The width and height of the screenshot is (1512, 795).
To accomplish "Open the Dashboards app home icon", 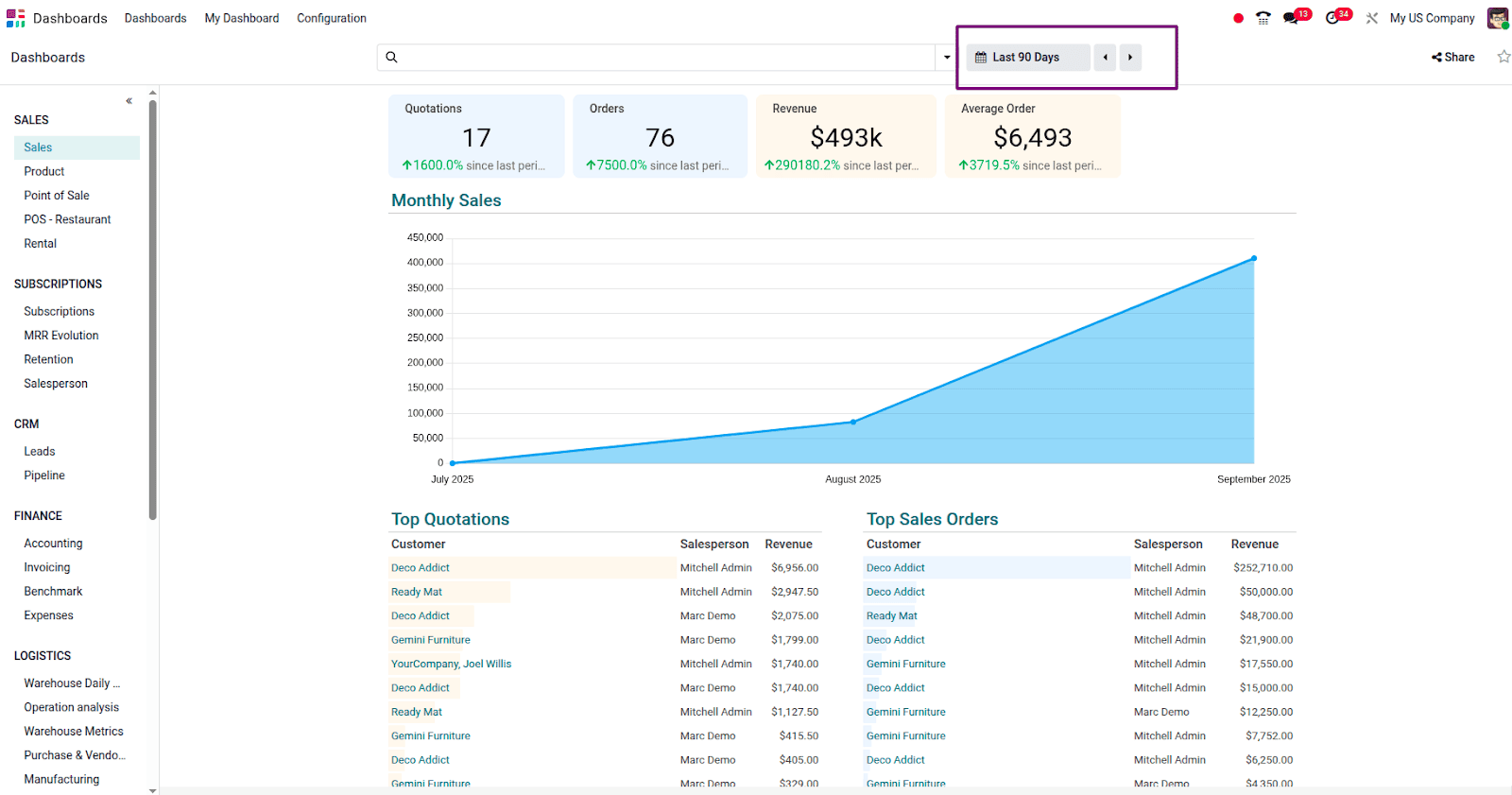I will [x=16, y=18].
